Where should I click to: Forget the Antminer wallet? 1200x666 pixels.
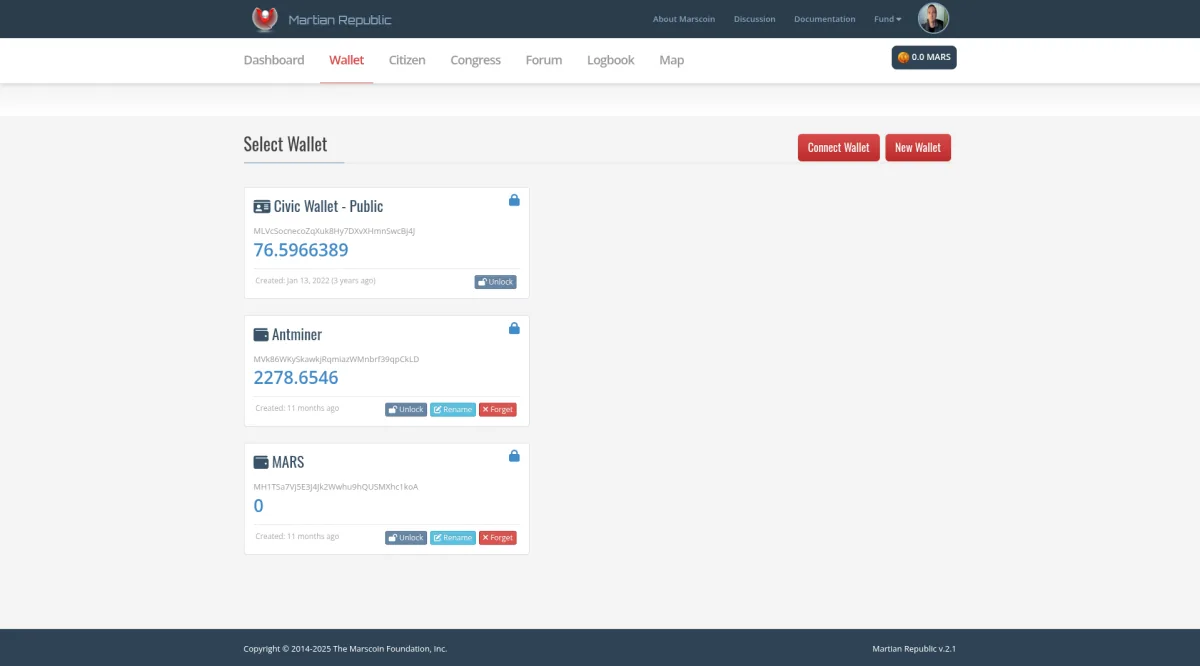tap(497, 409)
